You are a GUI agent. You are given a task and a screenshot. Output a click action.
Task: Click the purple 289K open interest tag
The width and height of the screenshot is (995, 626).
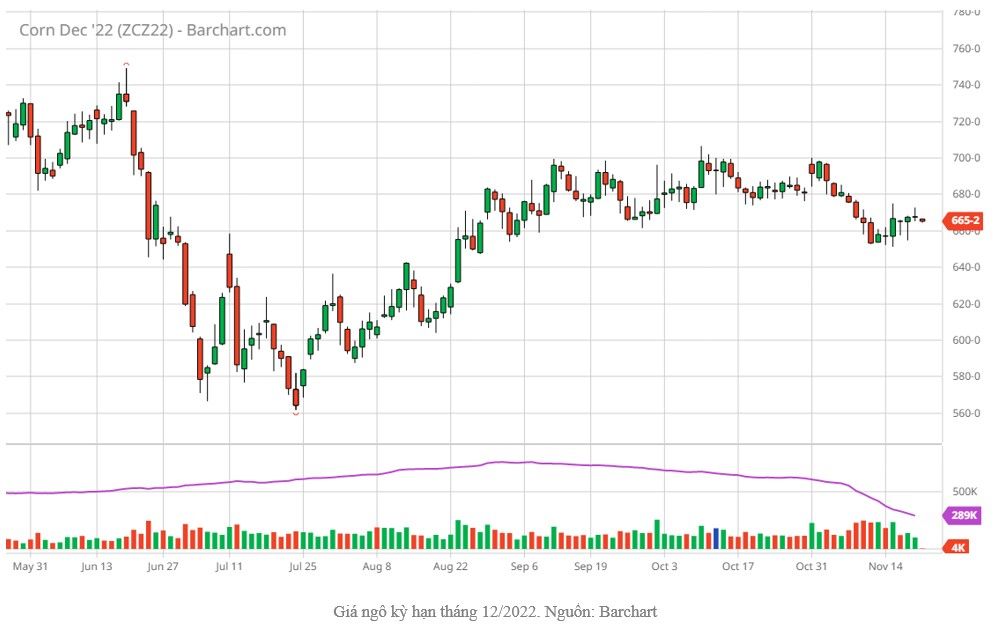click(x=963, y=515)
